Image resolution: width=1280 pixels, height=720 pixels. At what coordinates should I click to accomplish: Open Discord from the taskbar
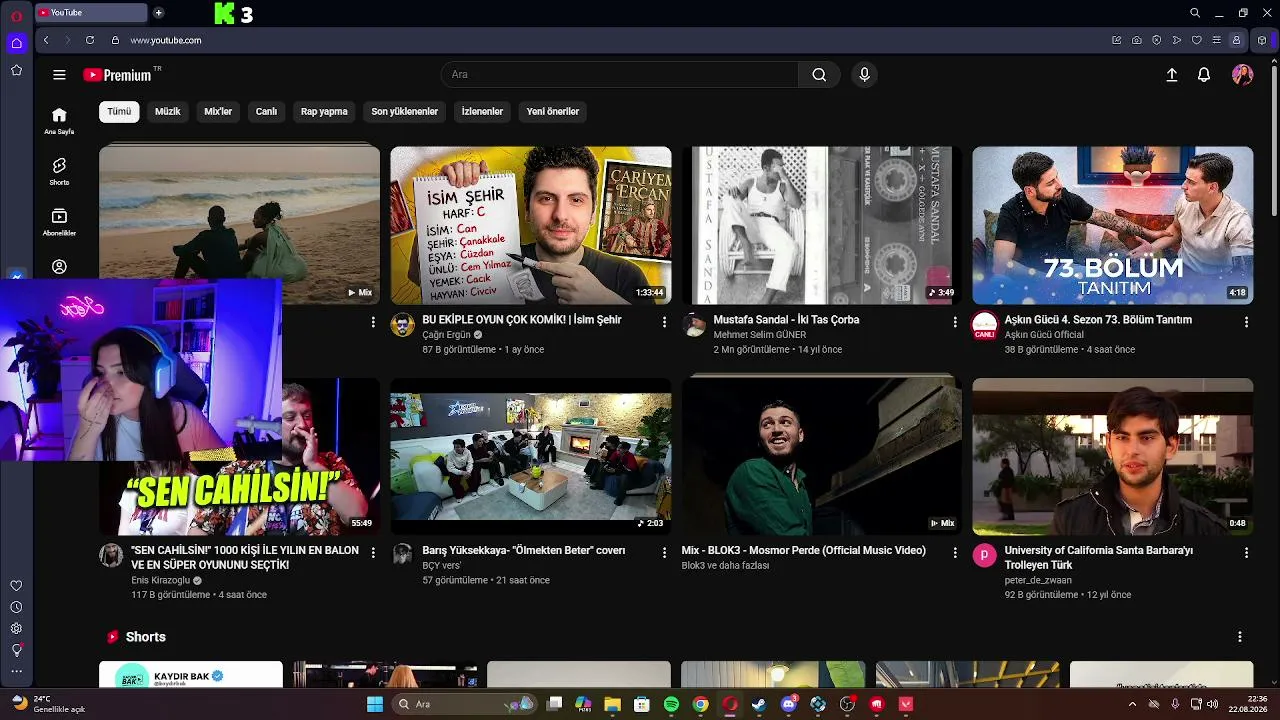pyautogui.click(x=789, y=704)
